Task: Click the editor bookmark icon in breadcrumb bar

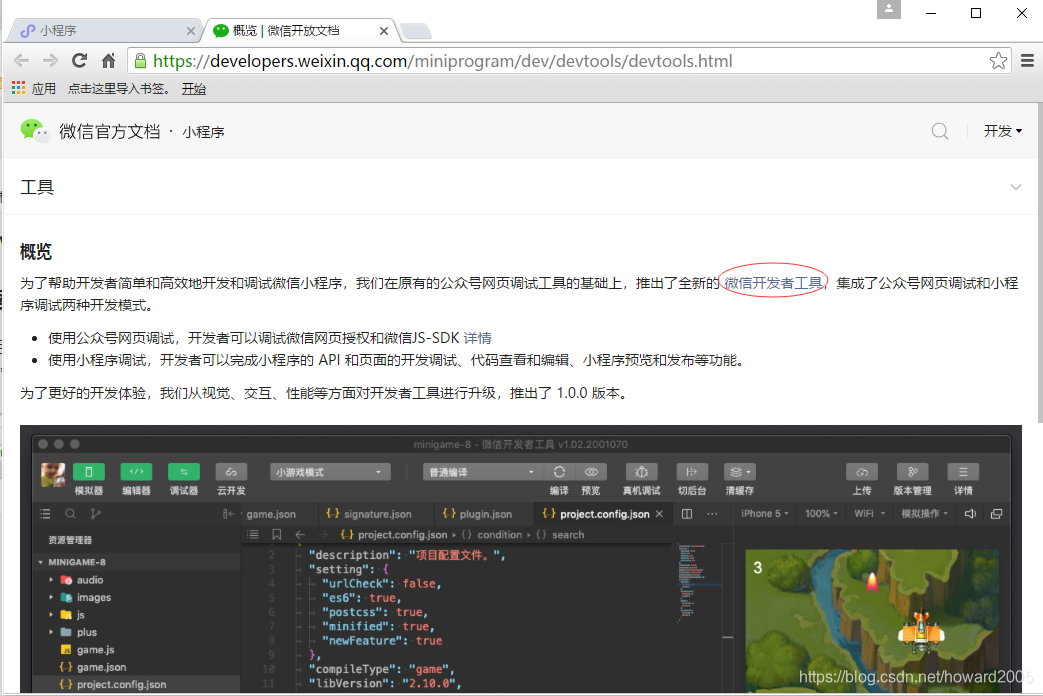Action: click(277, 534)
